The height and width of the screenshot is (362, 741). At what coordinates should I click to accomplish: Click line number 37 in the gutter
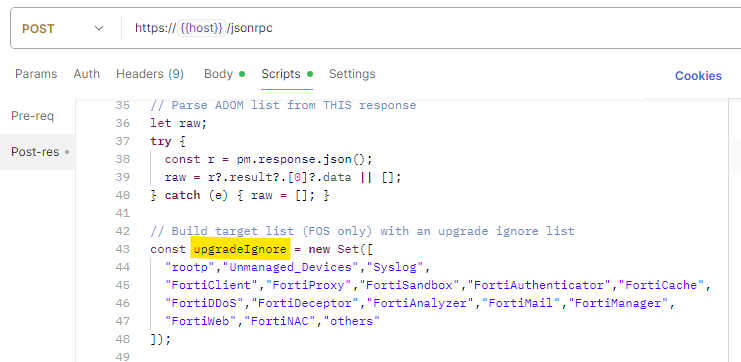(x=122, y=141)
